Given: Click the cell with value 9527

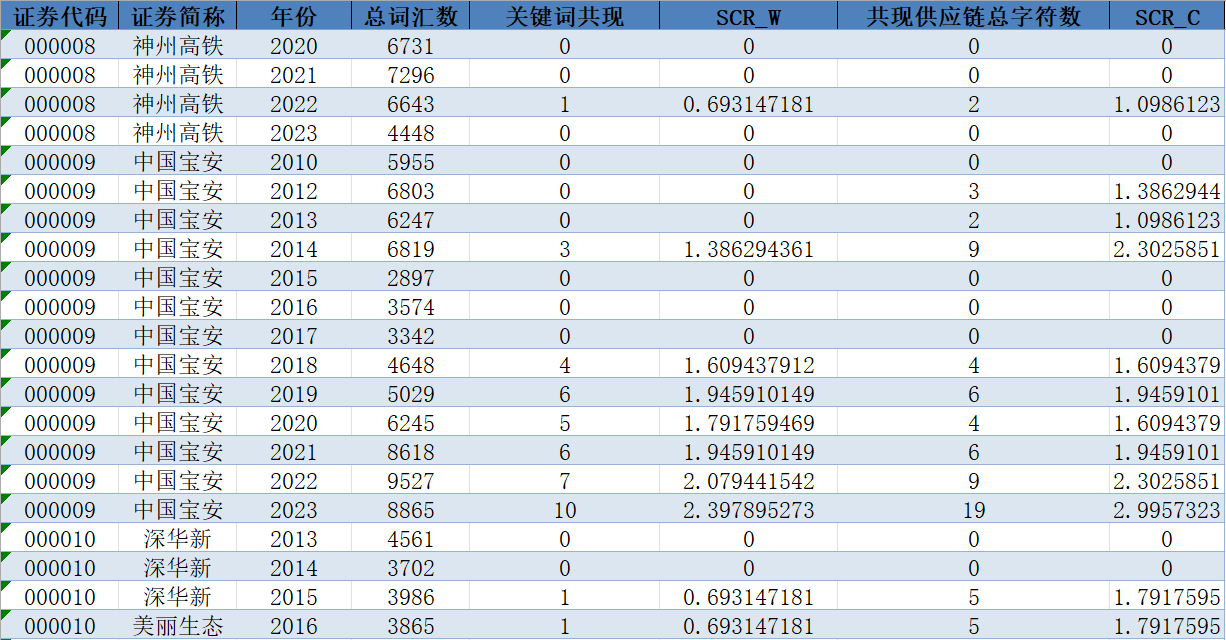Looking at the screenshot, I should (x=411, y=481).
